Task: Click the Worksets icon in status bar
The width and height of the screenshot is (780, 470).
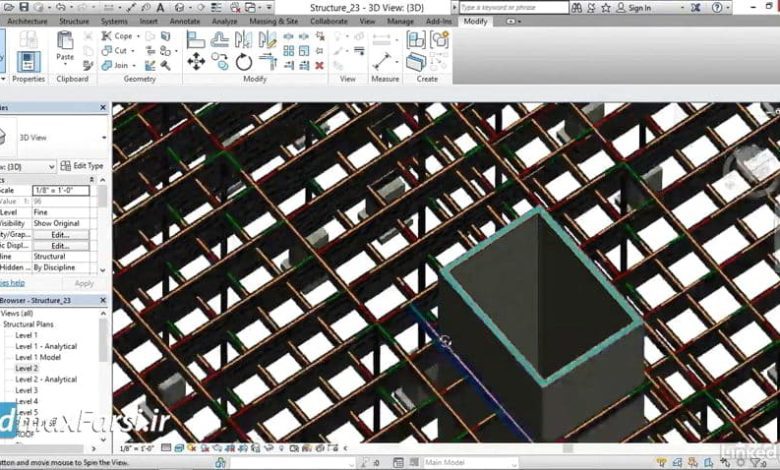Action: 221,463
